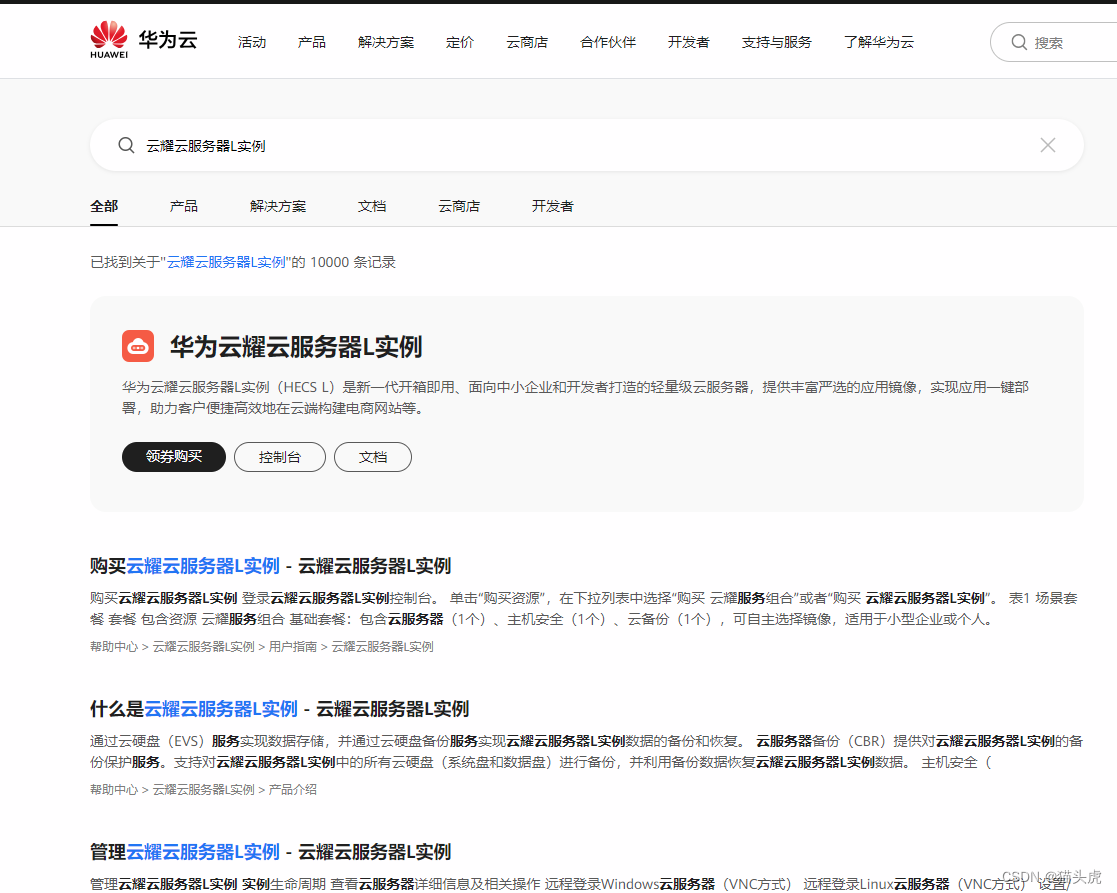Viewport: 1117px width, 893px height.
Task: Switch to the 文档 results tab
Action: 372,206
